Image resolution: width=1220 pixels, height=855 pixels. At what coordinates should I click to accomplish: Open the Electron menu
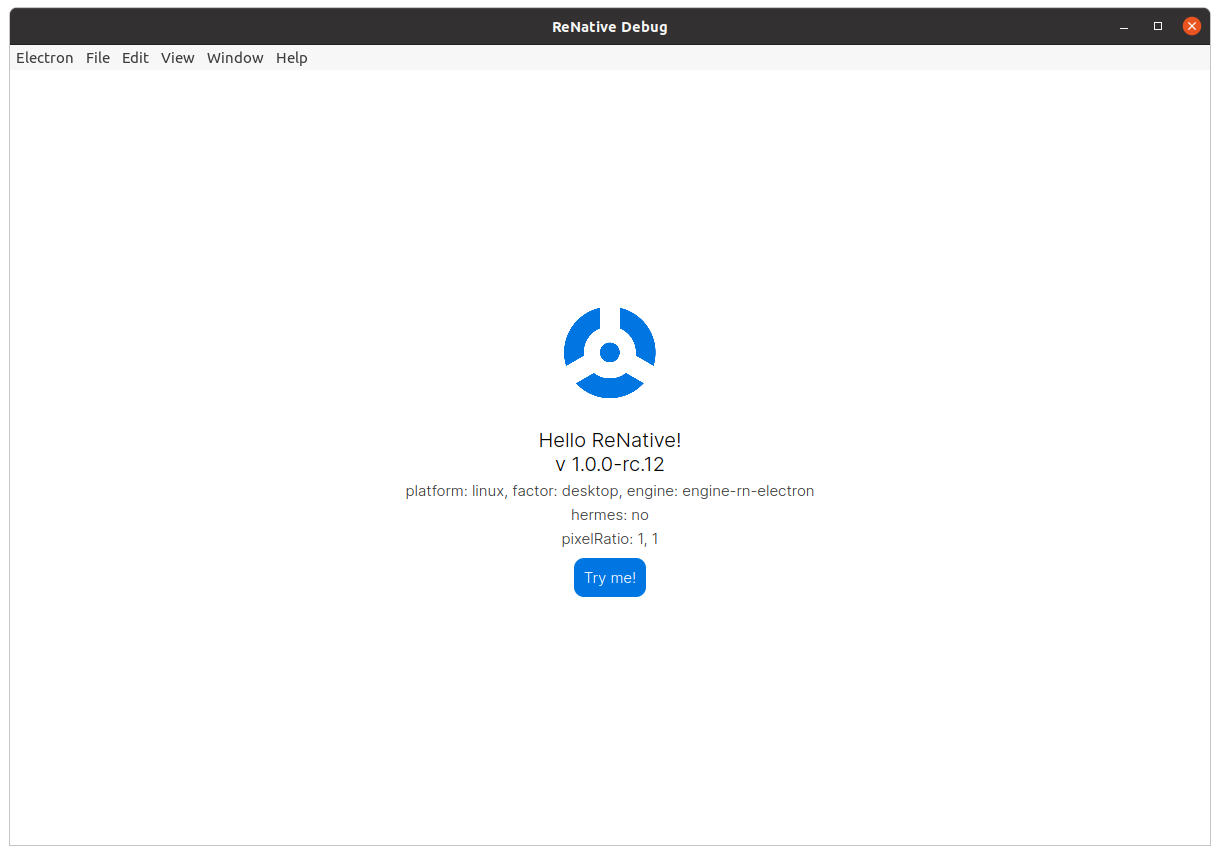(45, 58)
